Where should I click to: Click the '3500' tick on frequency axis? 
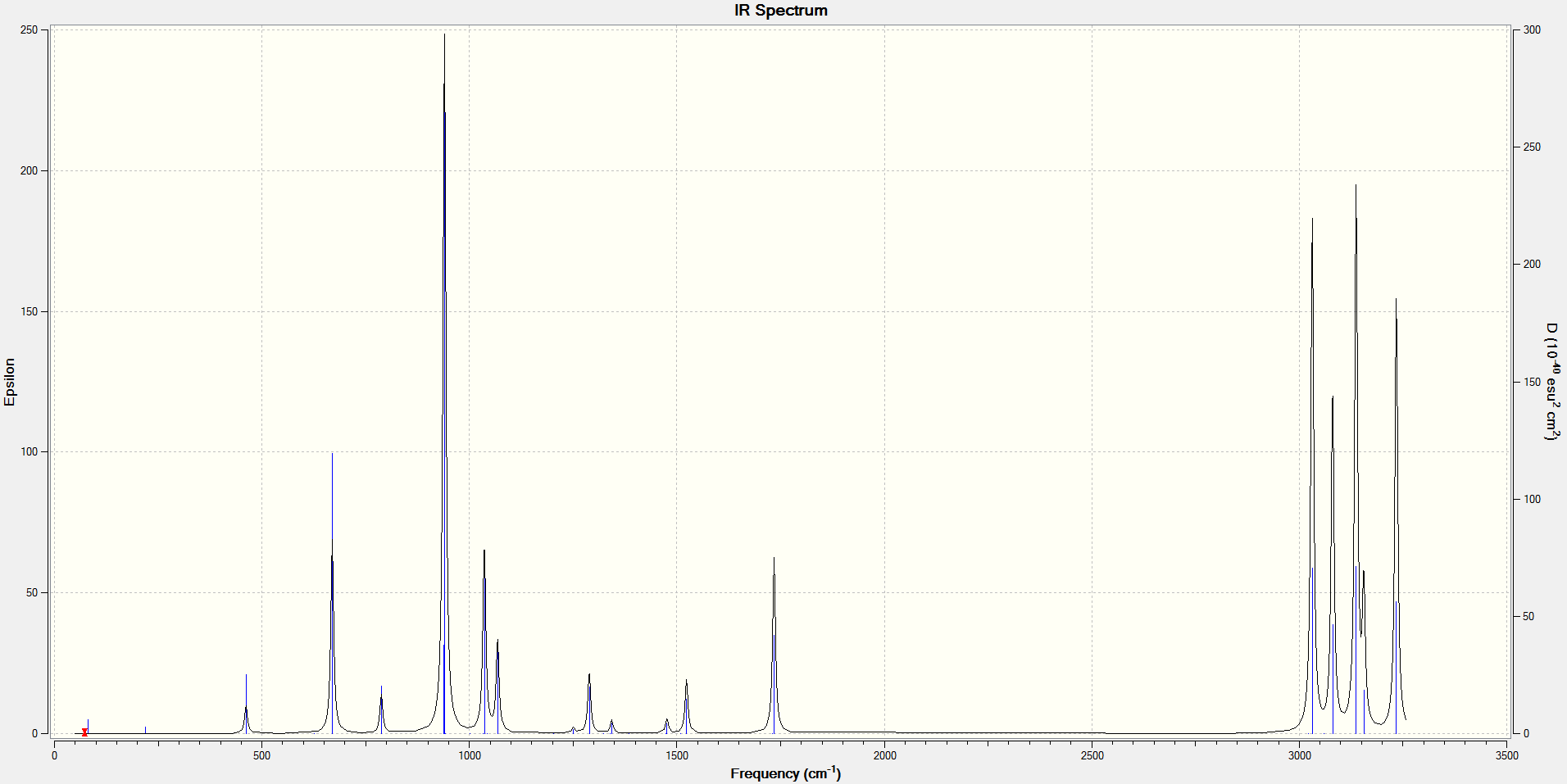click(x=1506, y=755)
